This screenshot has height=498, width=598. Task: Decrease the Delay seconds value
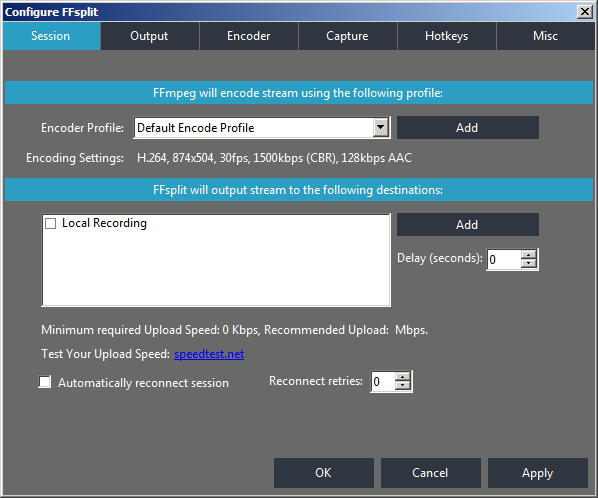pyautogui.click(x=529, y=263)
